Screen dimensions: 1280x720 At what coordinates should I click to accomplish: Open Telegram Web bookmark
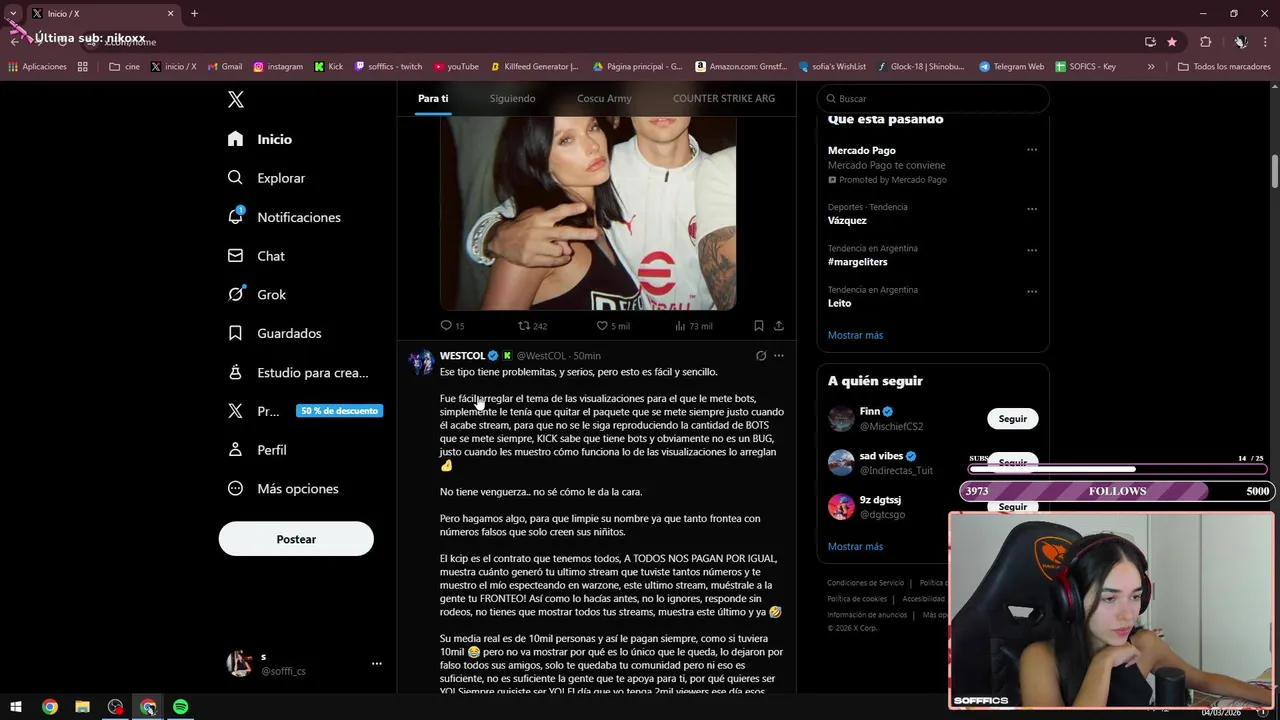pyautogui.click(x=1011, y=67)
